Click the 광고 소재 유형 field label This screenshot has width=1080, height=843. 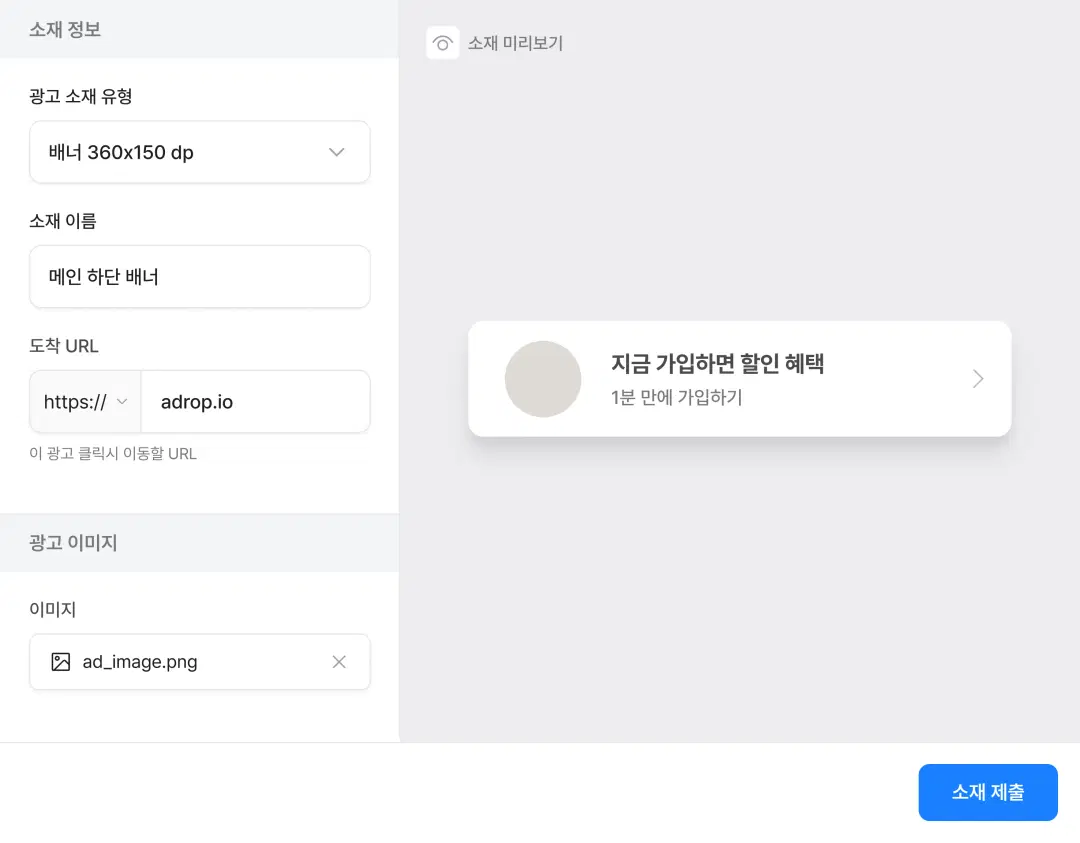81,97
